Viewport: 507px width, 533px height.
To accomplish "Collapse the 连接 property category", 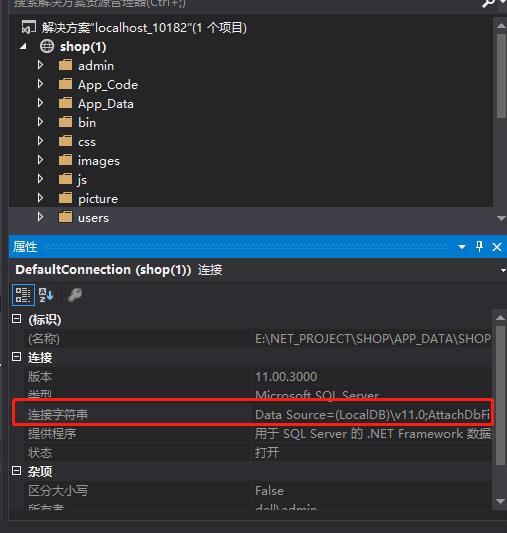I will point(16,357).
